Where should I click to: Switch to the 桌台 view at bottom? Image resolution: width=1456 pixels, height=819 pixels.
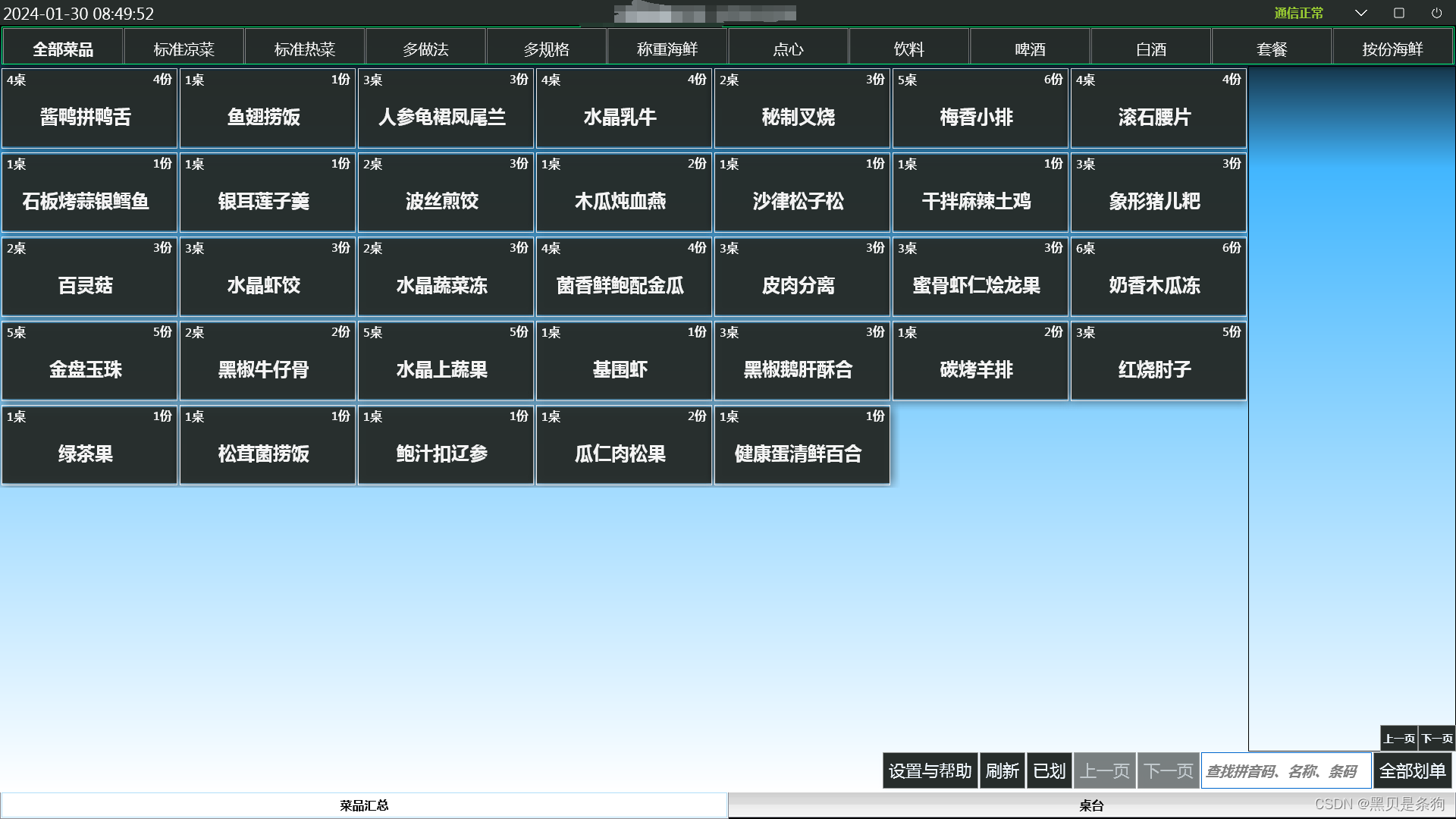[x=1092, y=805]
